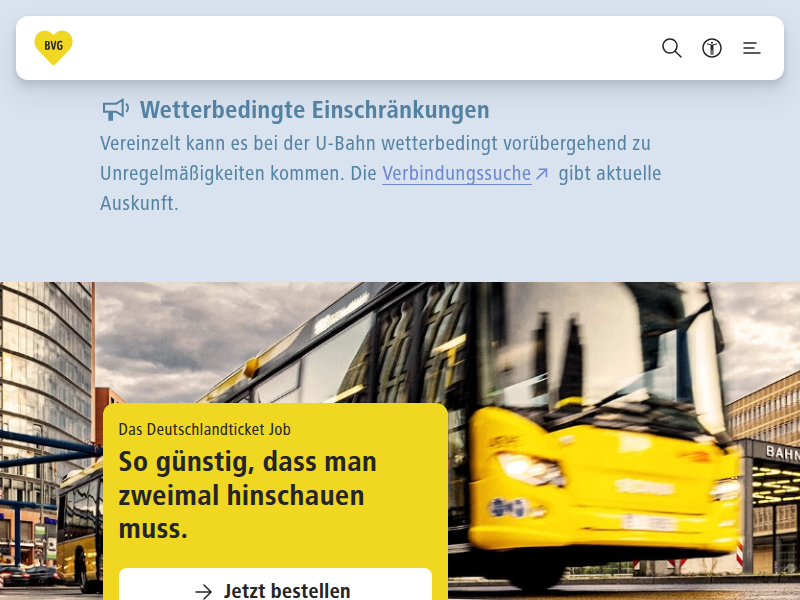The height and width of the screenshot is (600, 800).
Task: Open search via the magnifying glass icon
Action: [x=672, y=48]
